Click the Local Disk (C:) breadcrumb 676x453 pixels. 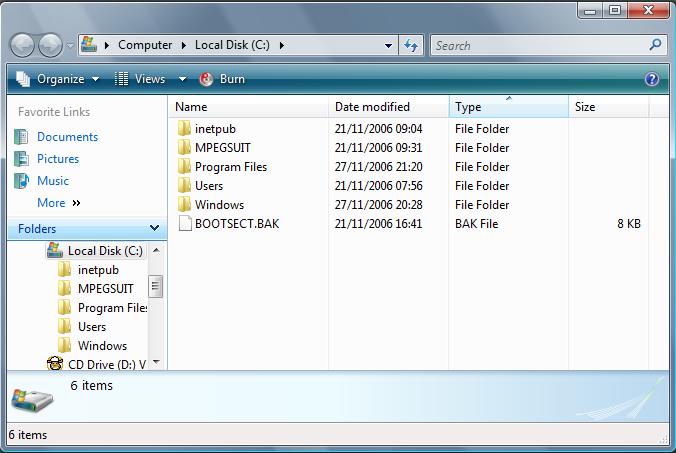click(x=232, y=45)
